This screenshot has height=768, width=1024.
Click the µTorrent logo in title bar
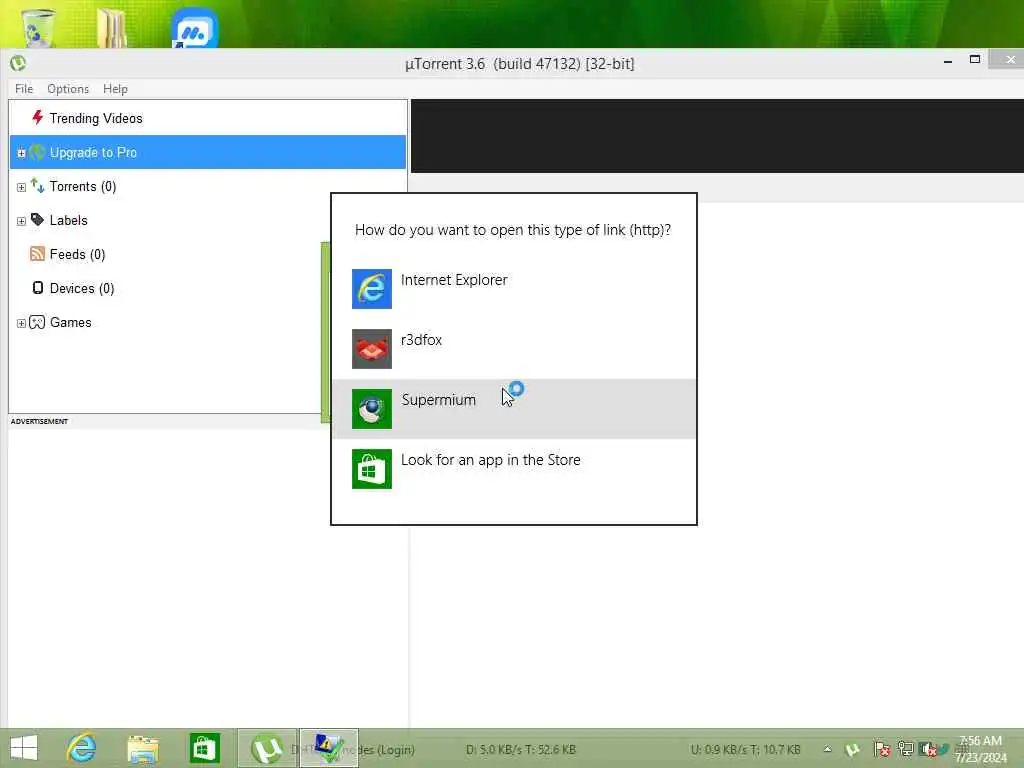click(x=18, y=63)
